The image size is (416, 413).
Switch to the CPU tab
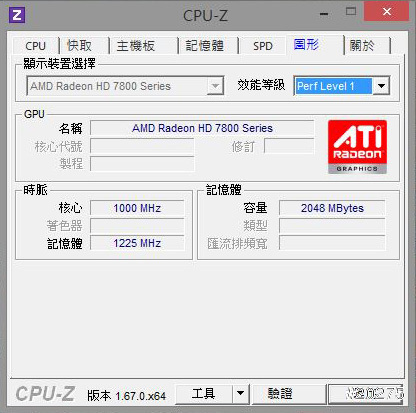pos(35,46)
